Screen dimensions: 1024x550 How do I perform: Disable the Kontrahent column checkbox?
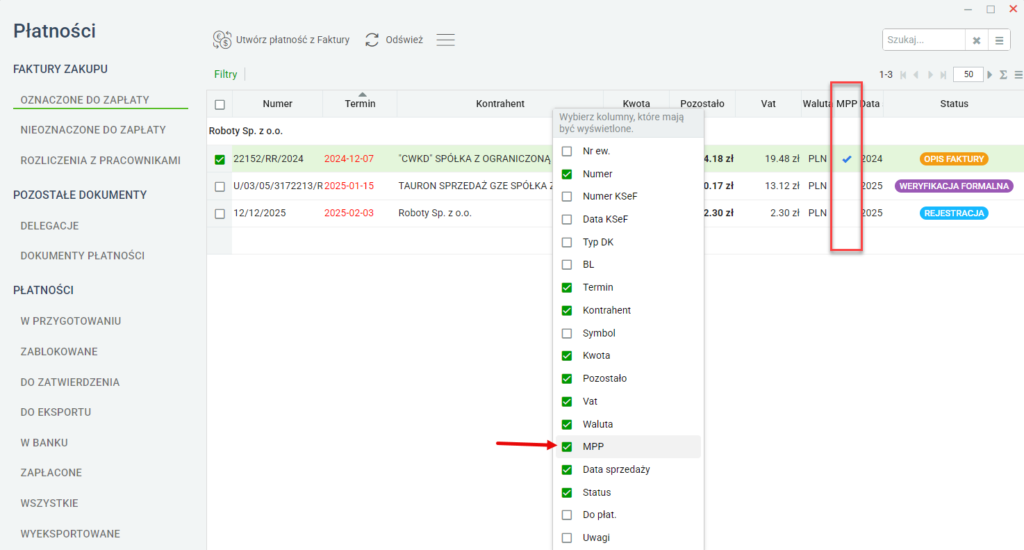coord(567,311)
